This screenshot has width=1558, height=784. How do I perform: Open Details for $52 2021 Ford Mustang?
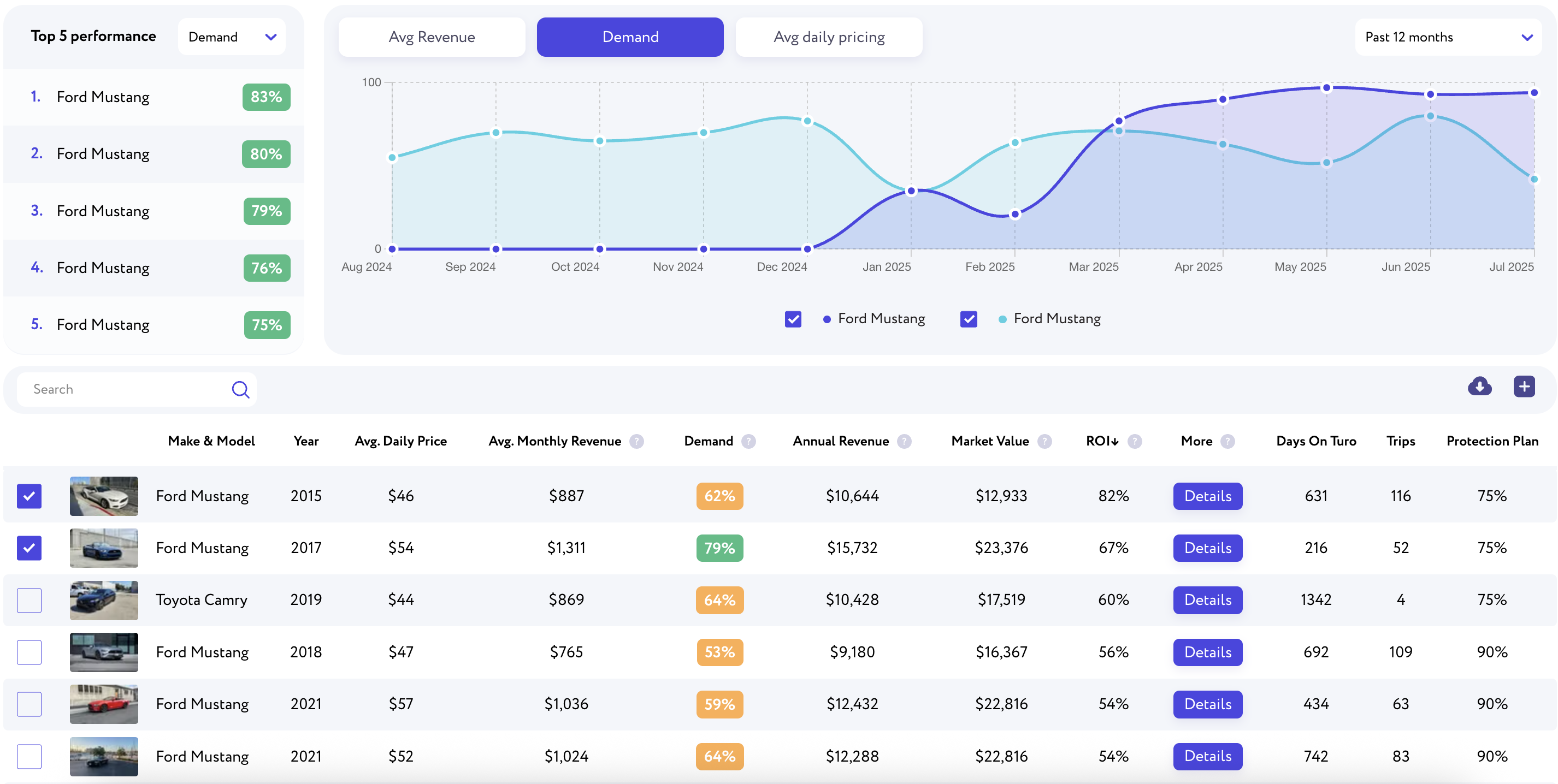[1207, 756]
